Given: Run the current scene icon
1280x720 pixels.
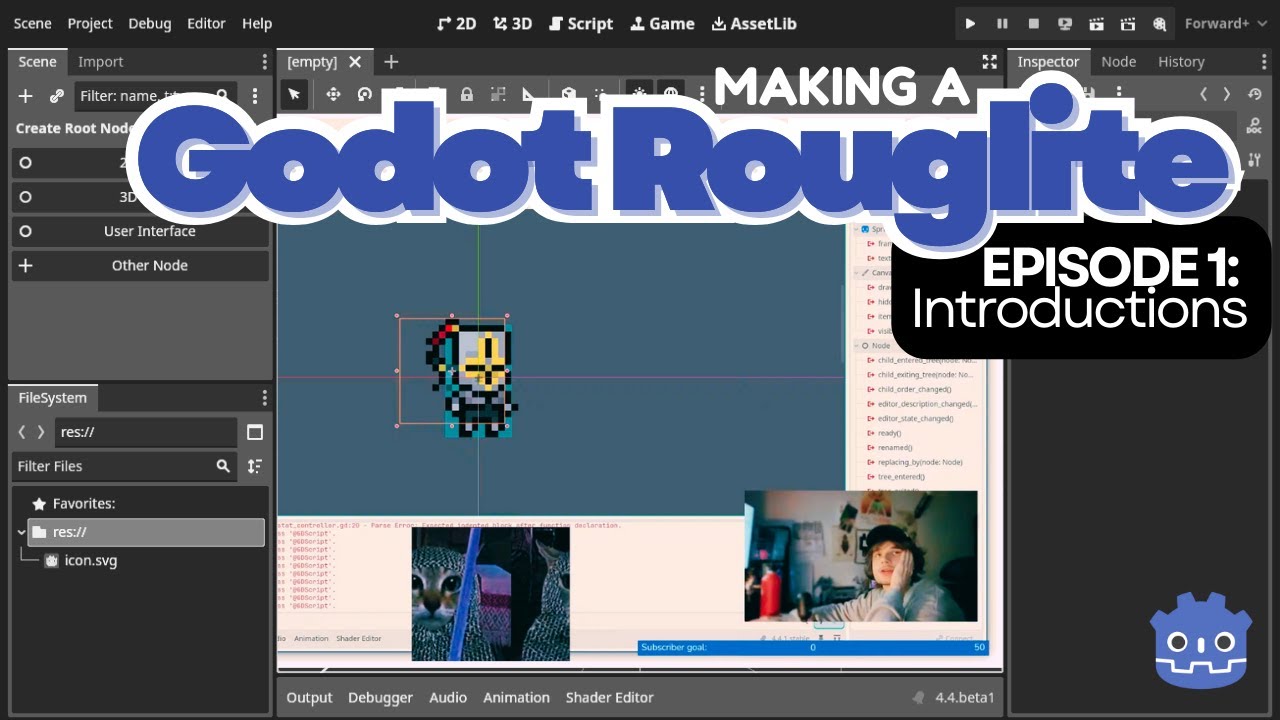Looking at the screenshot, I should click(1097, 23).
